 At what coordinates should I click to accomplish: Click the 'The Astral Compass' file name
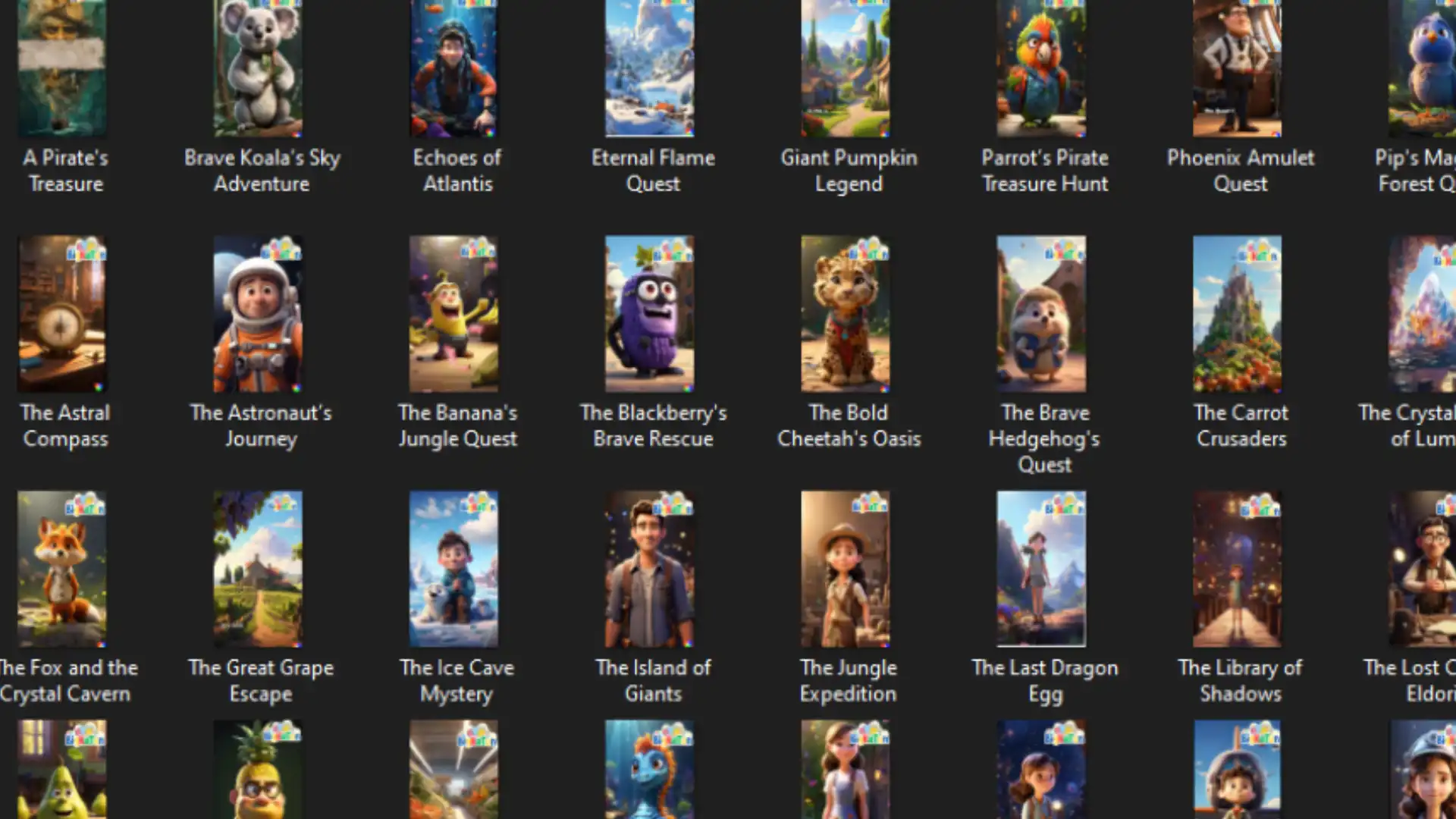pos(65,425)
